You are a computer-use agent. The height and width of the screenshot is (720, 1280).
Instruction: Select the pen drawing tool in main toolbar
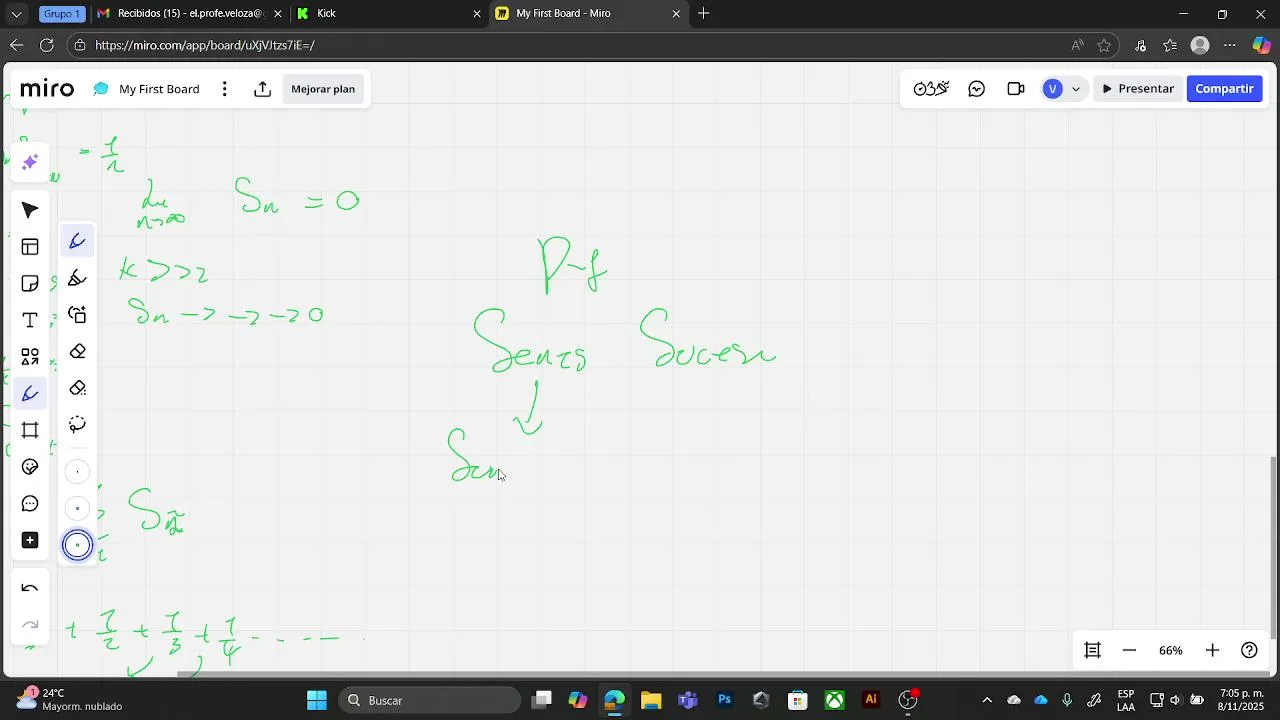(30, 394)
